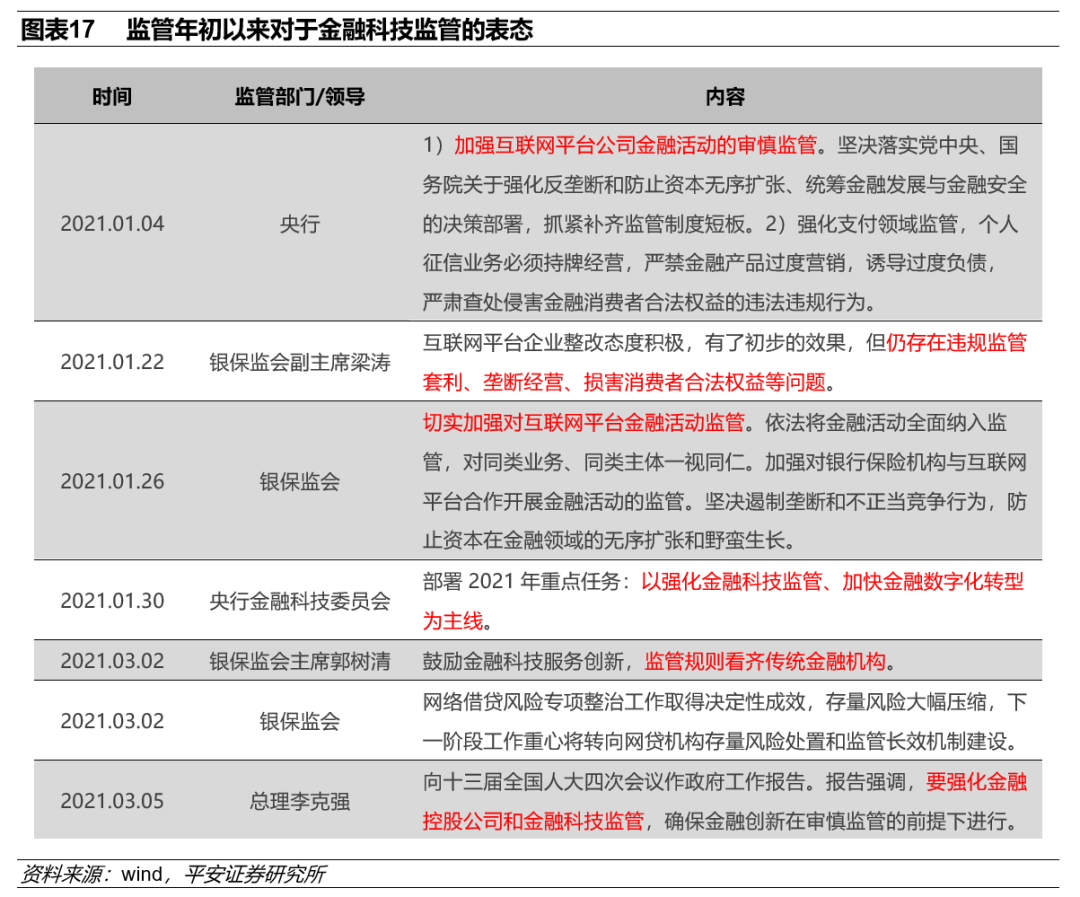Click the text '鼓励金融科技服务创新'
Viewport: 1080px width, 897px height.
(x=523, y=661)
